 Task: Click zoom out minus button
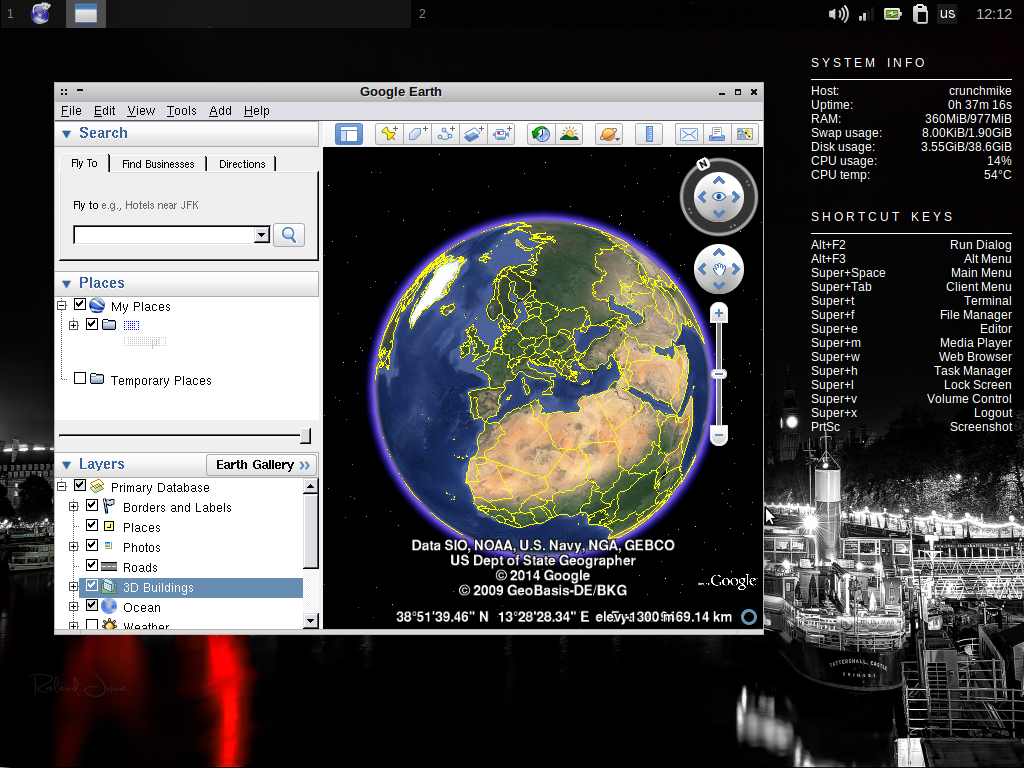pos(718,435)
